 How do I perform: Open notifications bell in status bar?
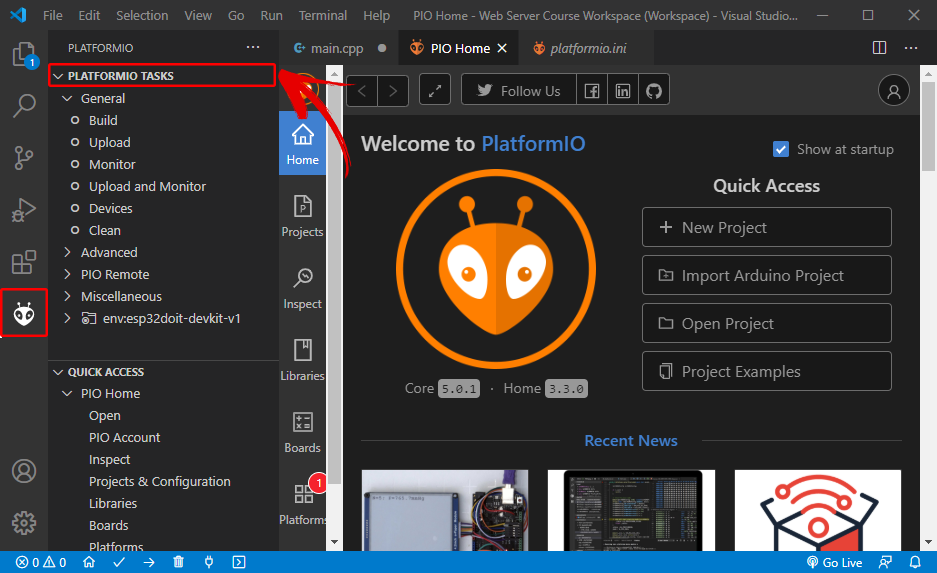tap(915, 562)
